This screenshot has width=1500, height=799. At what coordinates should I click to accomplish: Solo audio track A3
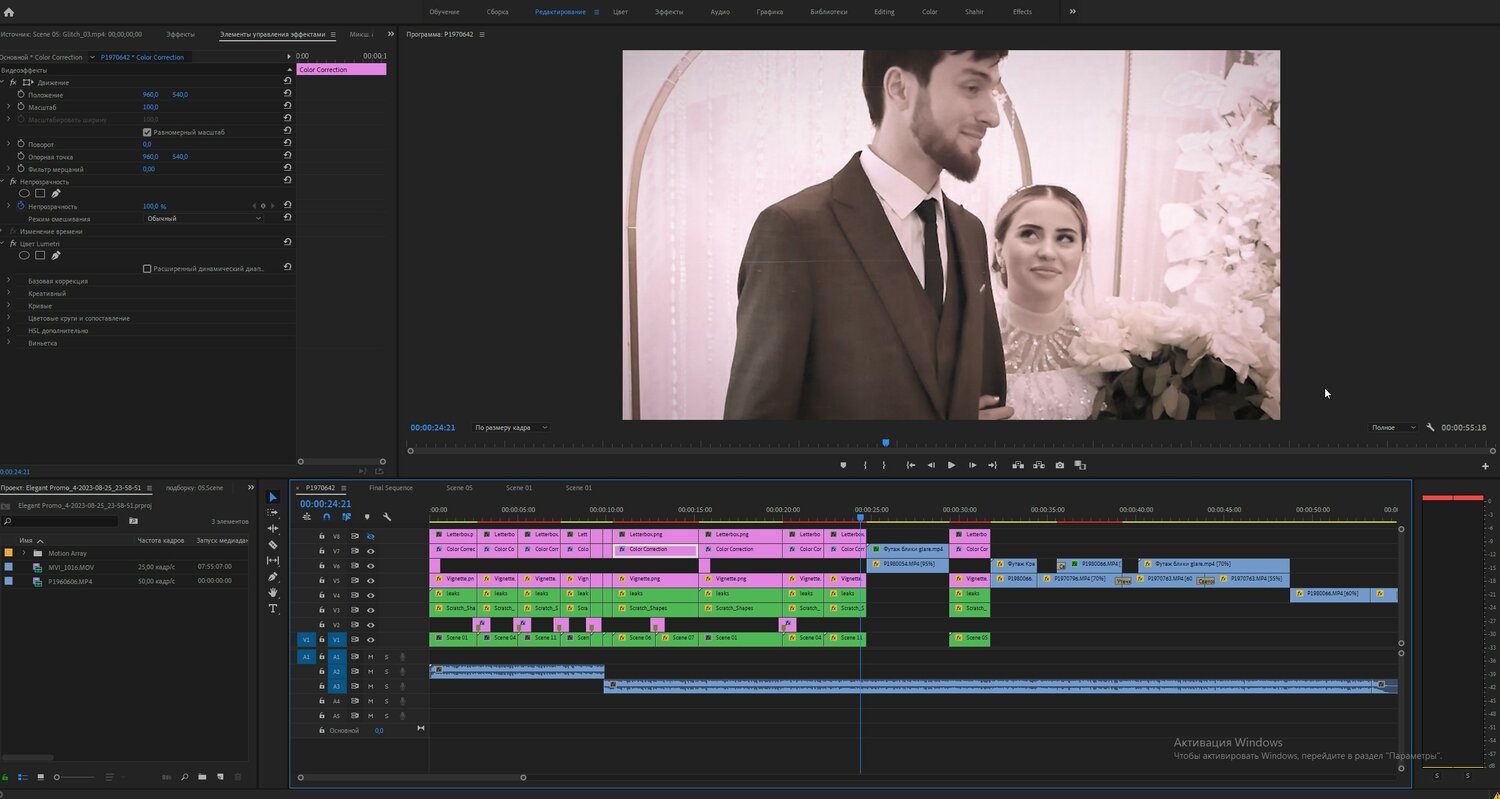coord(386,686)
